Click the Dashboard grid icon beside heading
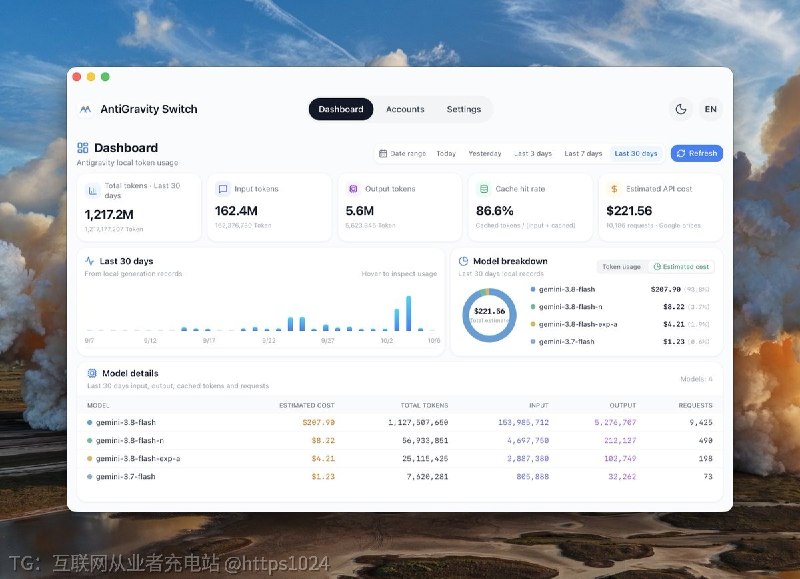This screenshot has height=579, width=800. [x=83, y=148]
